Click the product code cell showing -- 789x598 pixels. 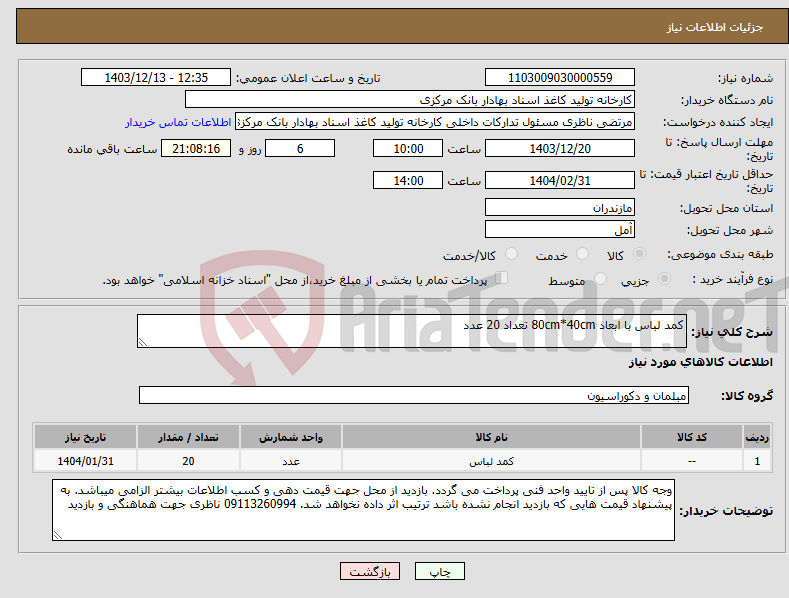click(x=691, y=461)
